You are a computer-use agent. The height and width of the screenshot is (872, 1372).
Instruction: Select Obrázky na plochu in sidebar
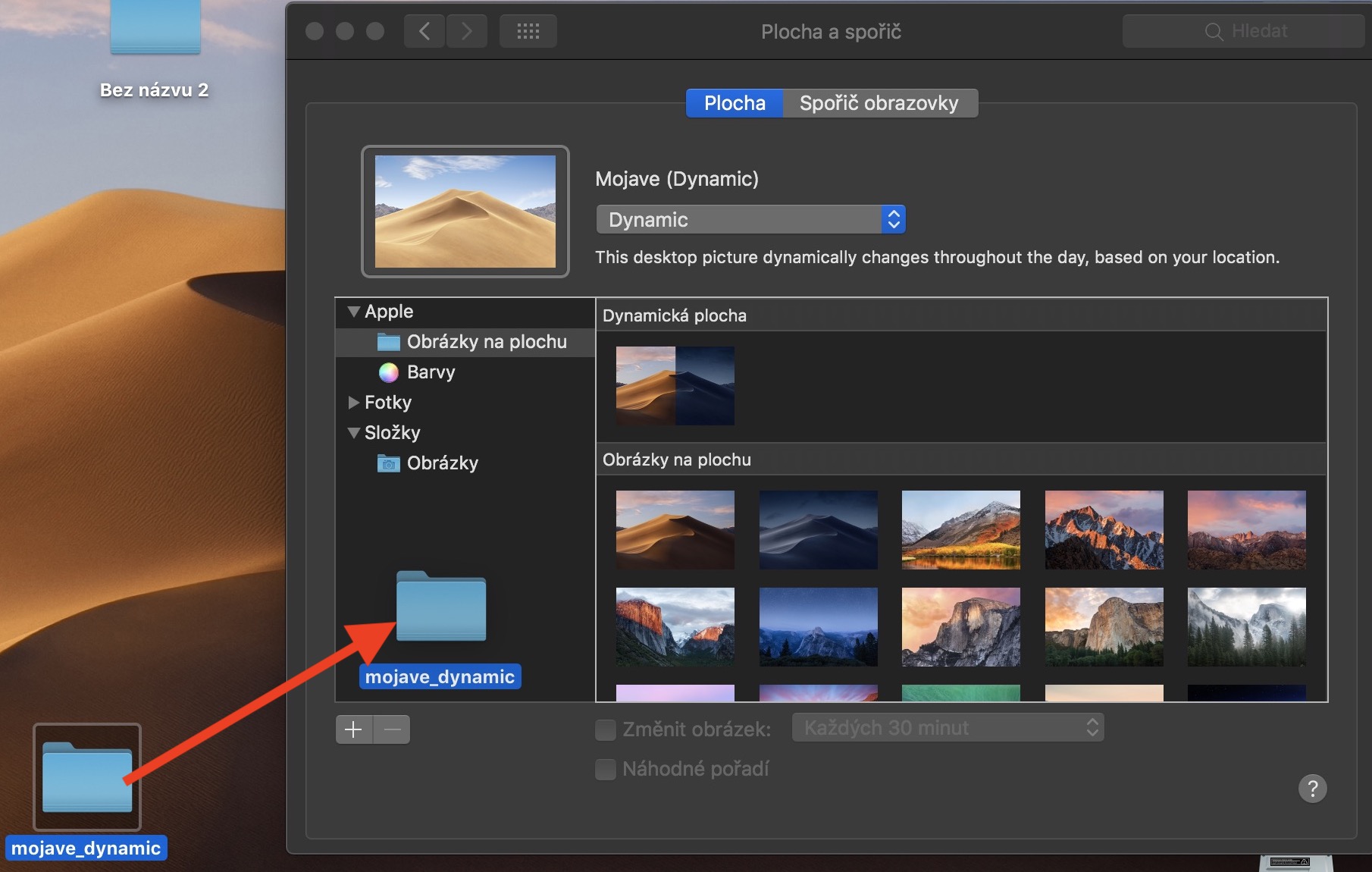(x=485, y=342)
